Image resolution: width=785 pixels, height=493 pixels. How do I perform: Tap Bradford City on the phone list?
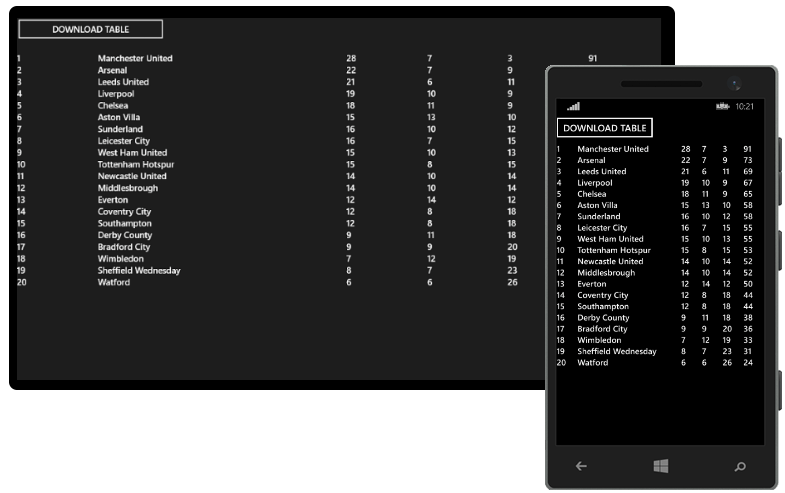[x=602, y=329]
